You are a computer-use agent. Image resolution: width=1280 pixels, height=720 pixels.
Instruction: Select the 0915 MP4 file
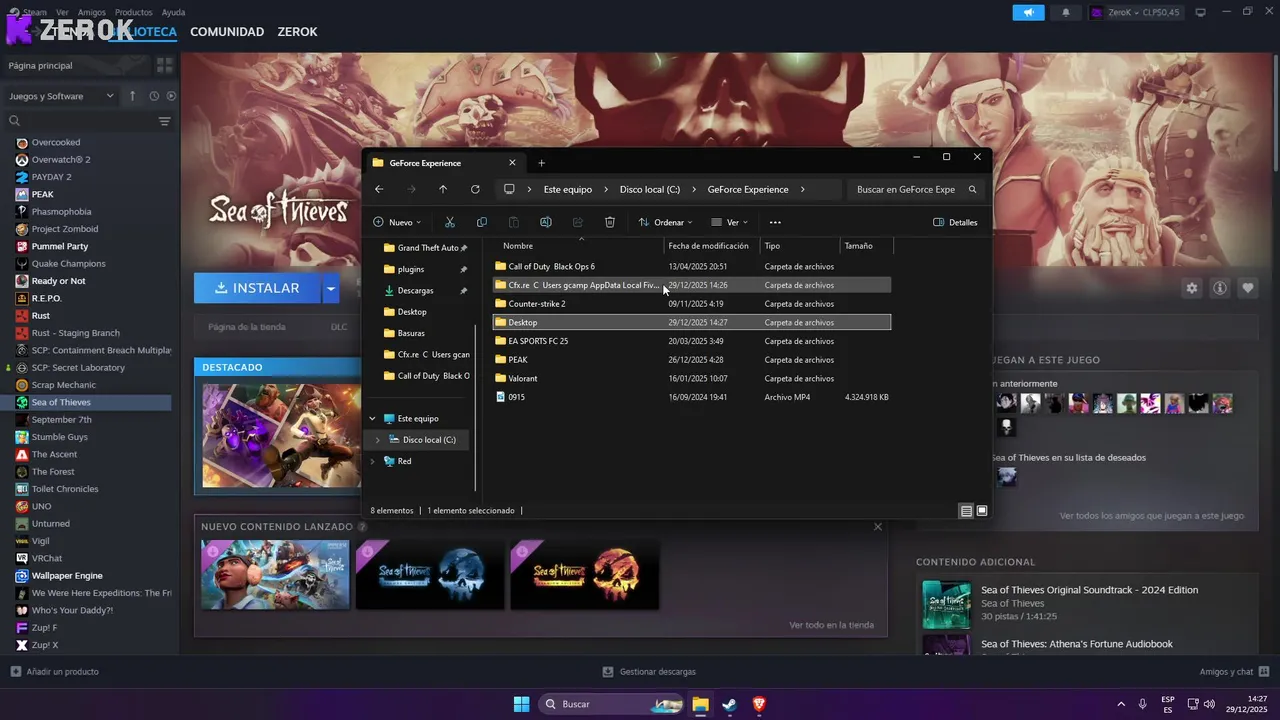point(692,397)
